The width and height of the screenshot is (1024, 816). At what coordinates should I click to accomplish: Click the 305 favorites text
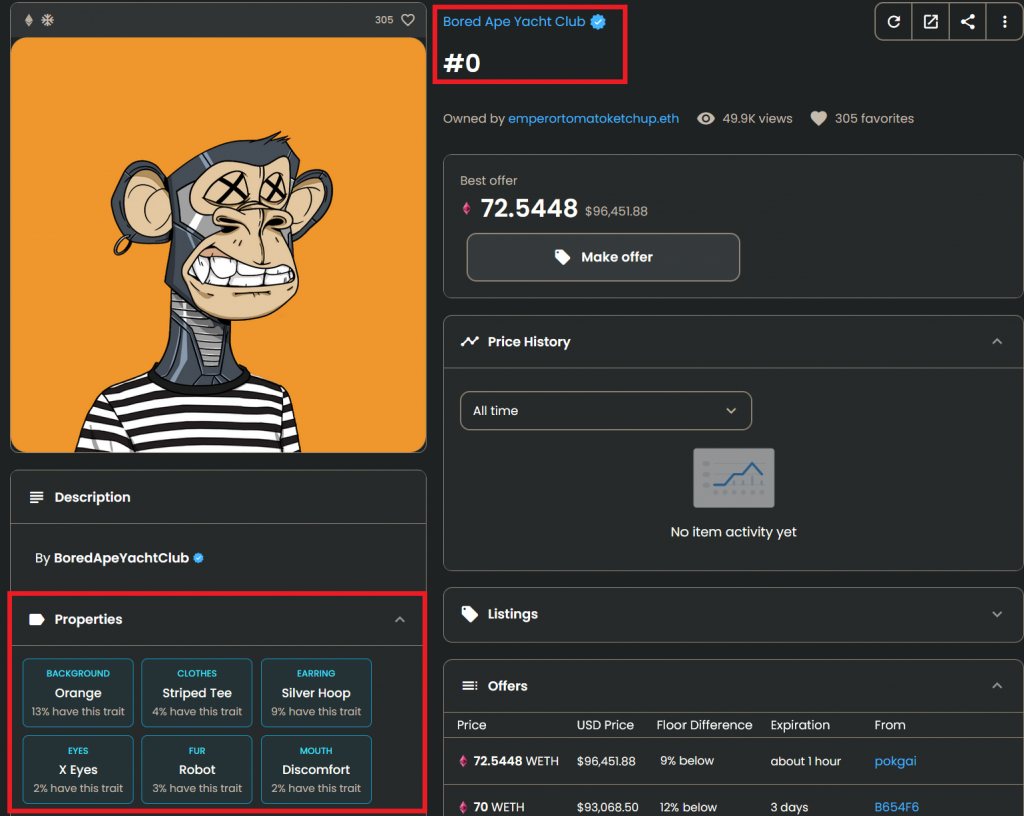874,118
